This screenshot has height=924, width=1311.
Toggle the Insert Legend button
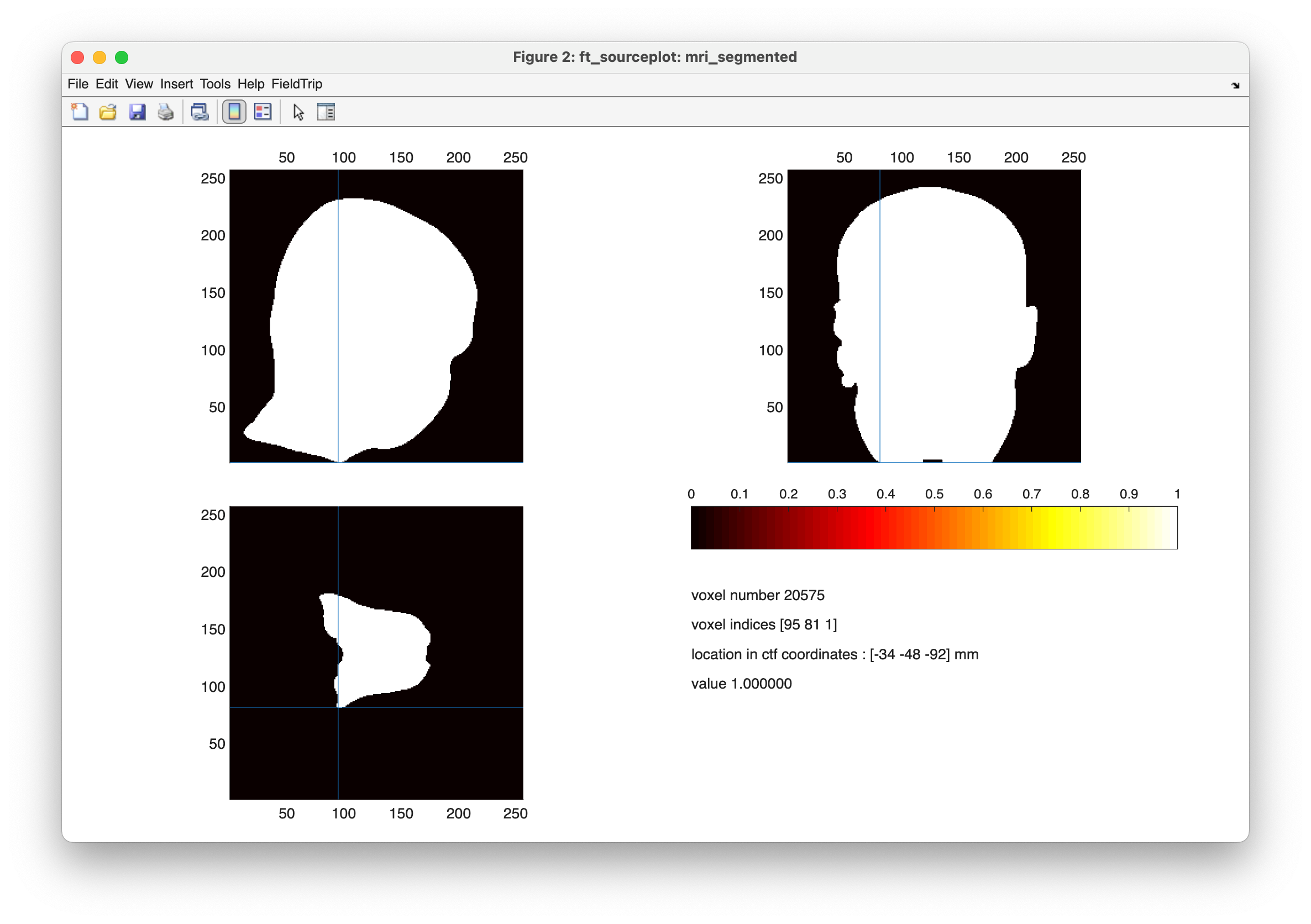click(263, 112)
